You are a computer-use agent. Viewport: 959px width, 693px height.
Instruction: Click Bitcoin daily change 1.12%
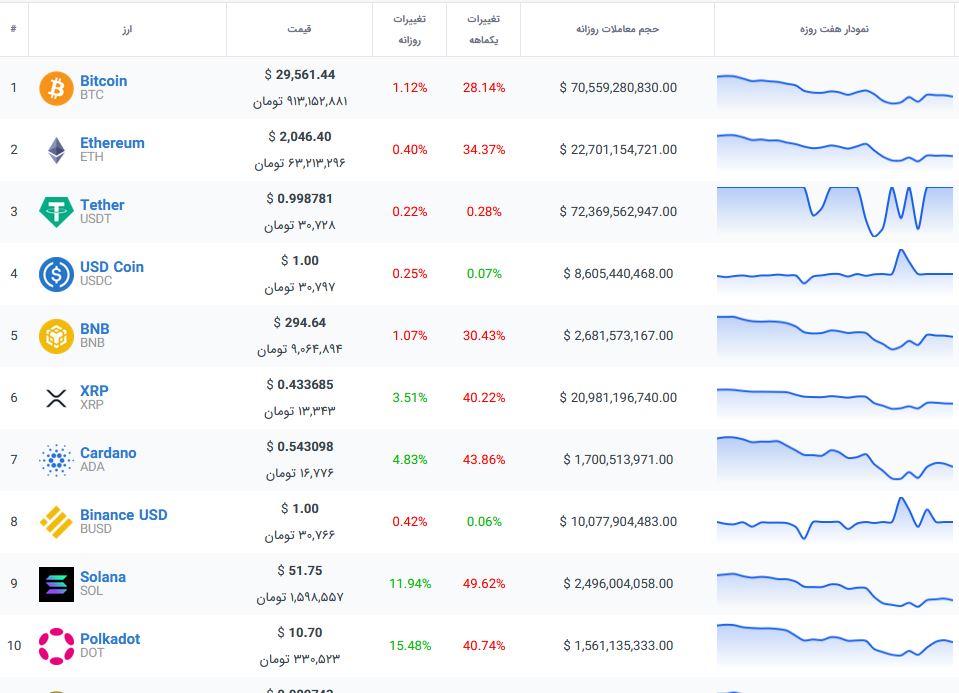410,87
